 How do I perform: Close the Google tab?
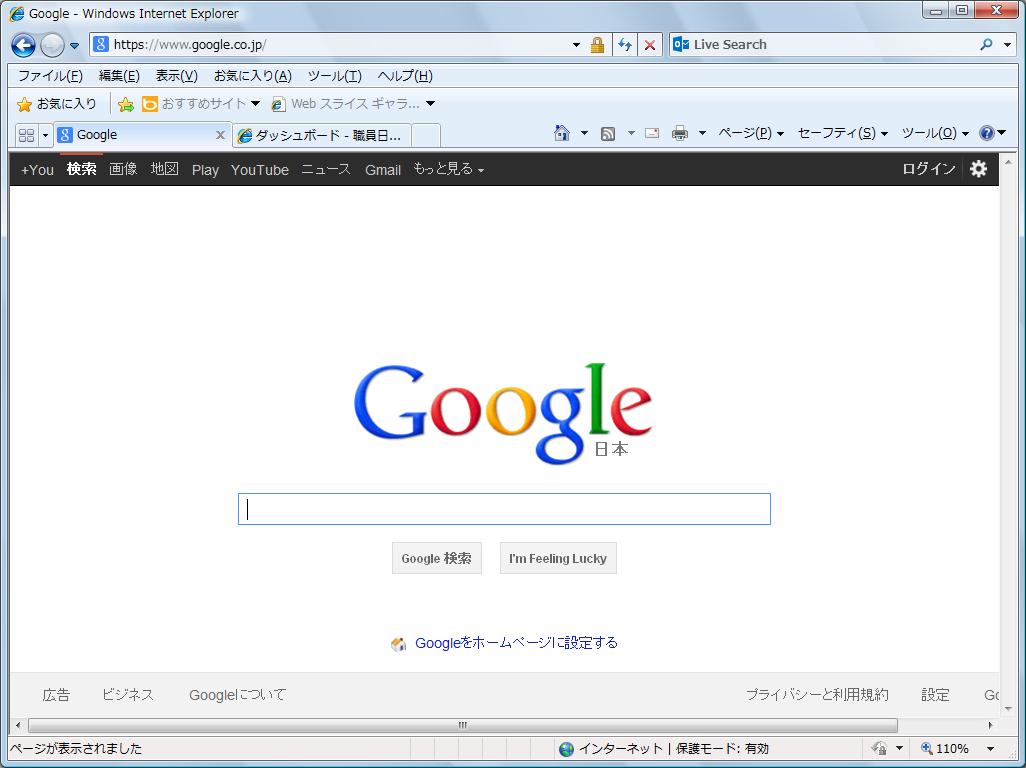[220, 135]
